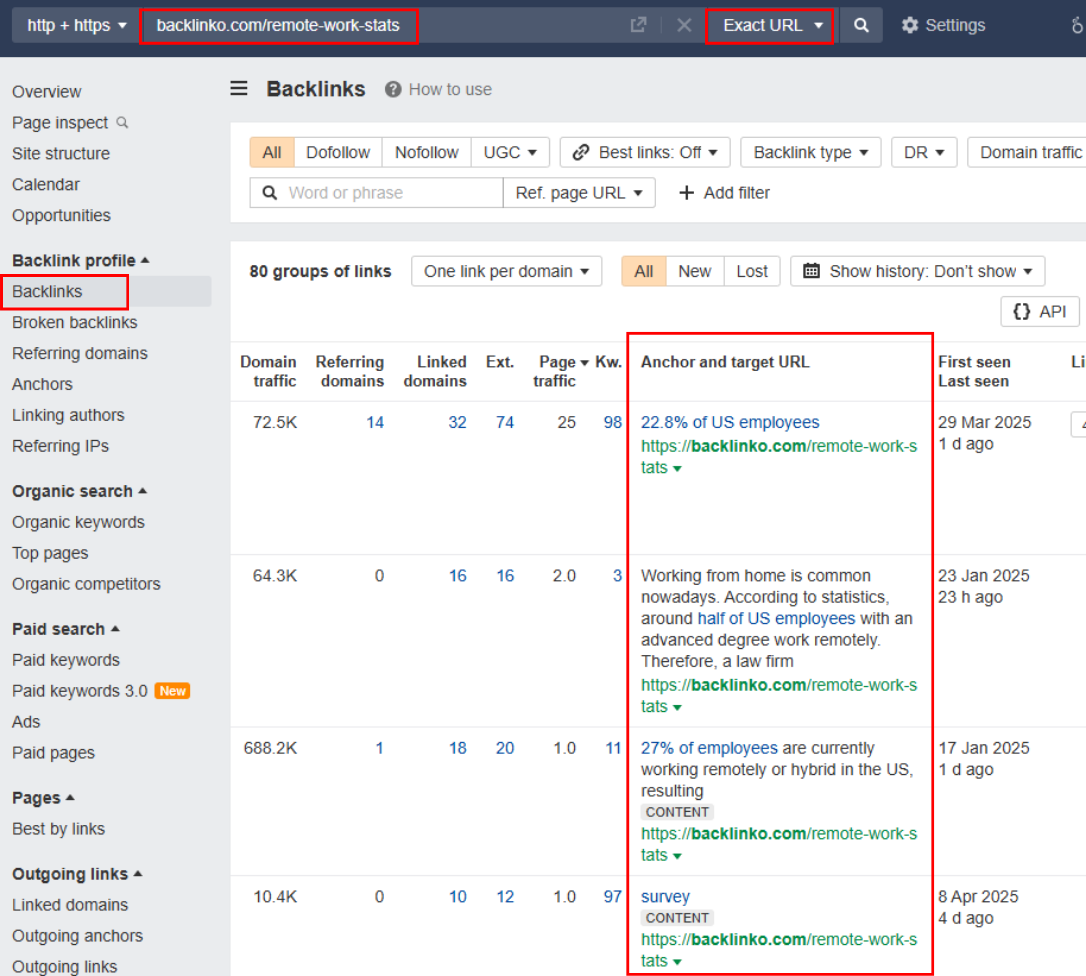Open the Best links: Off dropdown
1086x976 pixels.
click(x=645, y=152)
